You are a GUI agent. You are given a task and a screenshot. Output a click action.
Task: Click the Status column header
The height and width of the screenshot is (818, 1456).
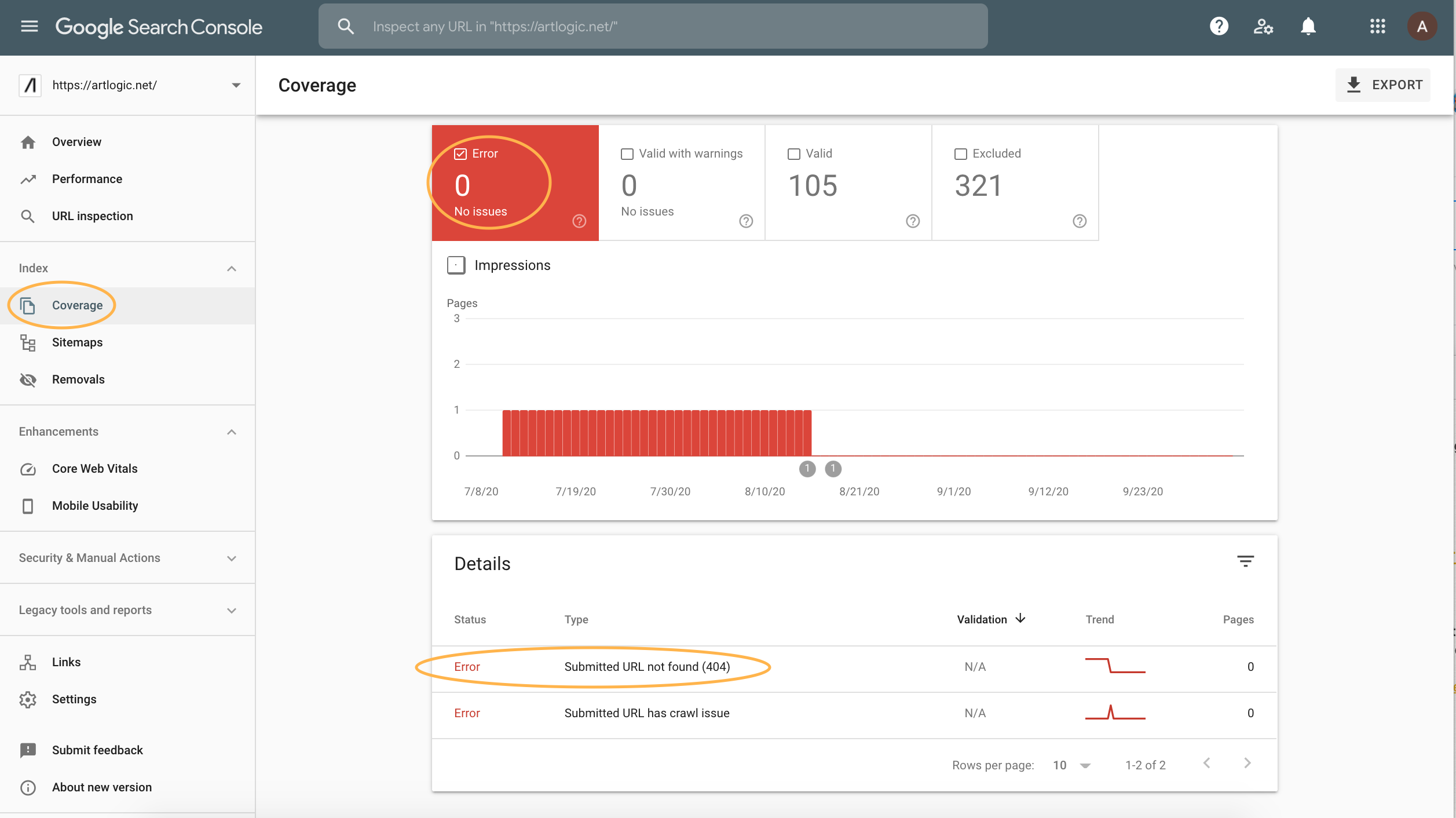tap(470, 620)
